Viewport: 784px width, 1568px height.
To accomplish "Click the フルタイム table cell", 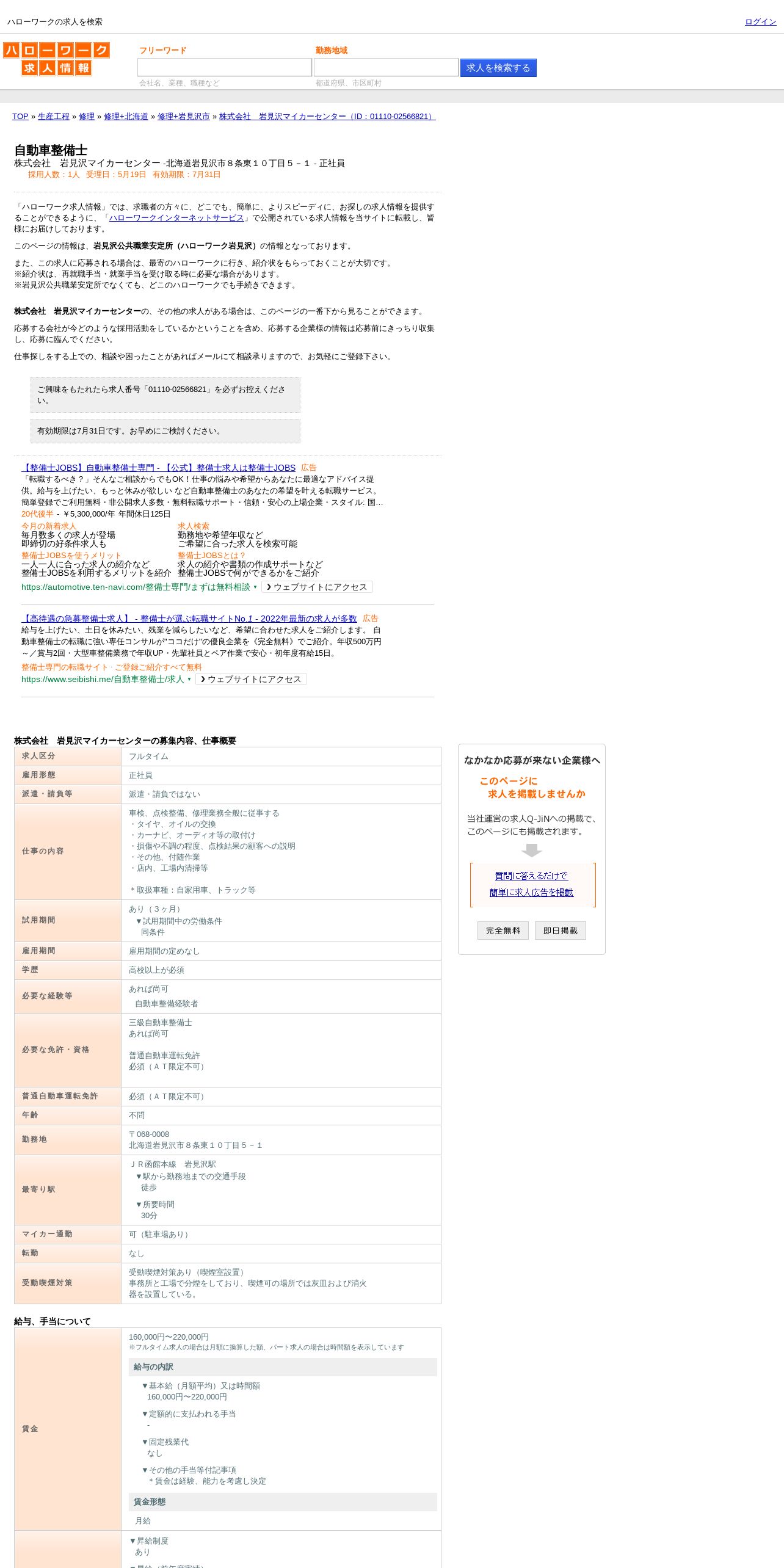I will [x=281, y=757].
